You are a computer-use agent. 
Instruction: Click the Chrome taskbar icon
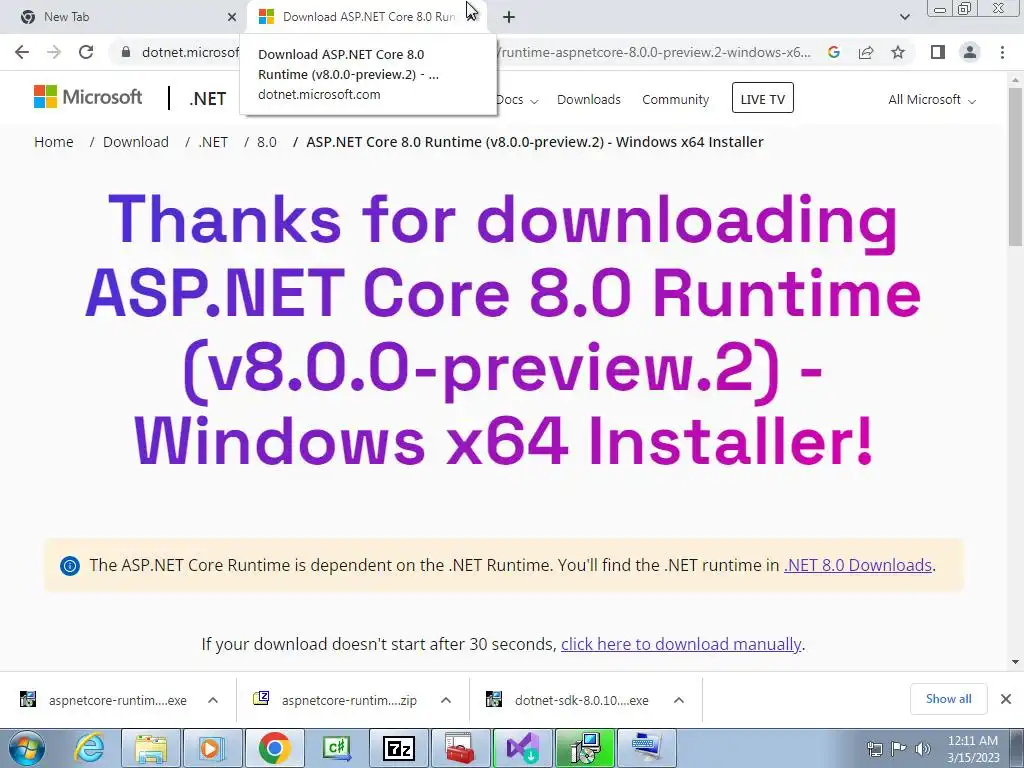[274, 748]
